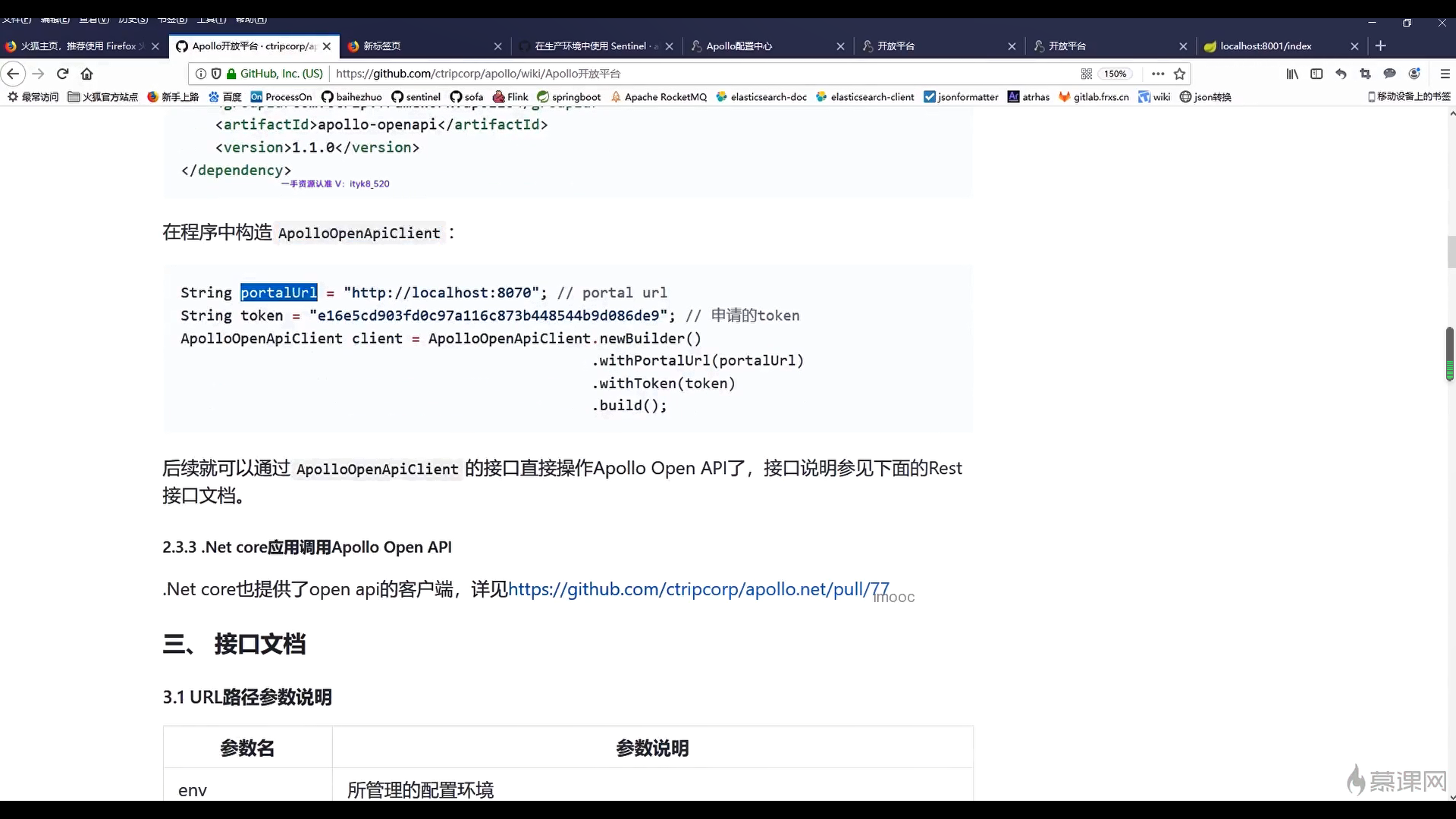1456x819 pixels.
Task: Reset the 150% zoom level badge
Action: 1115,74
